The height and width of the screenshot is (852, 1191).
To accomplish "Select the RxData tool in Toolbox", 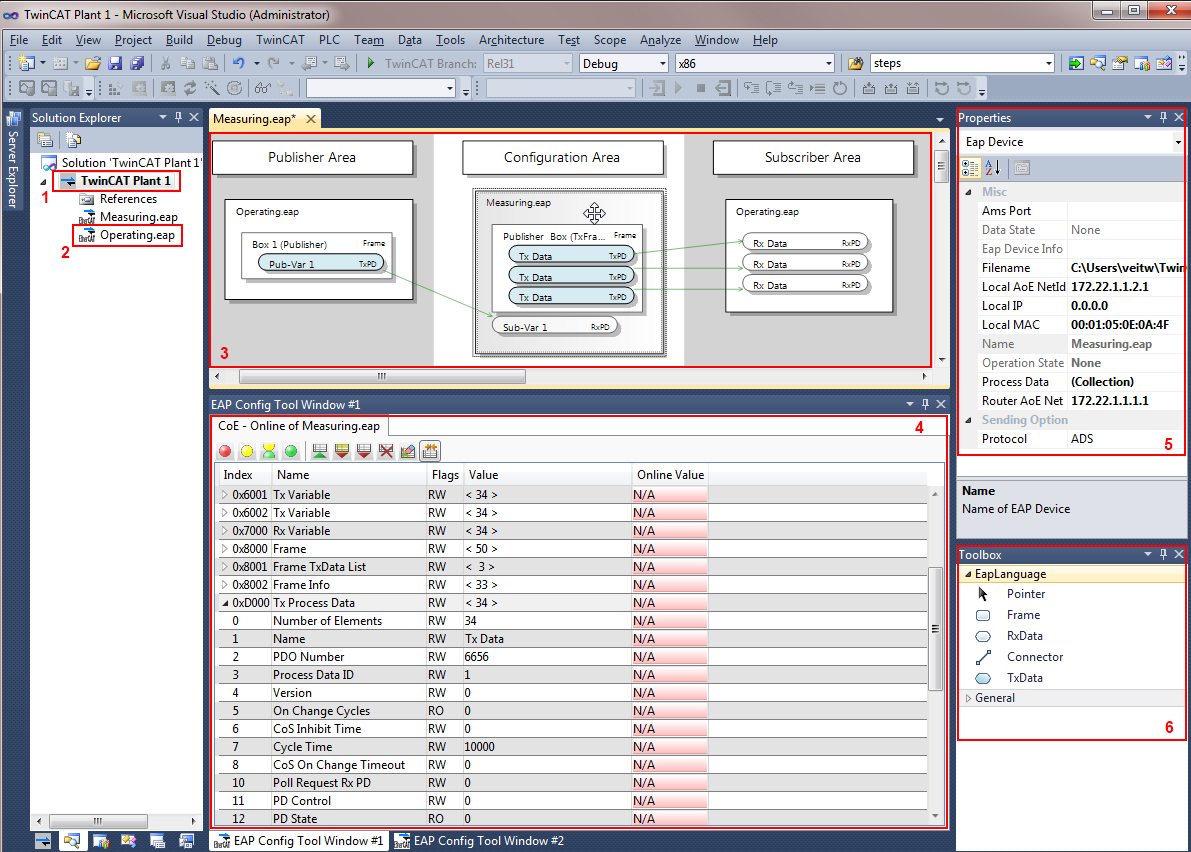I will 1025,636.
